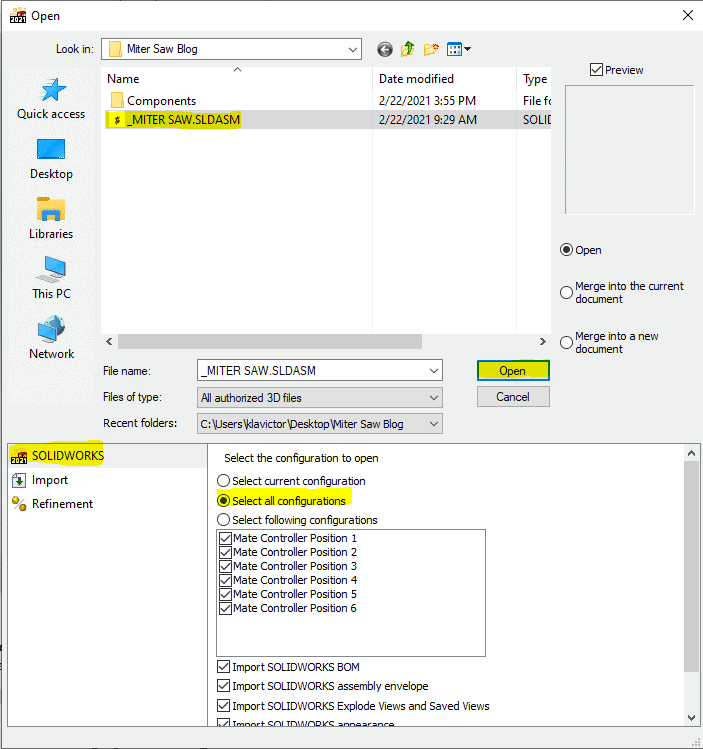This screenshot has width=703, height=749.
Task: Open the Recent folders dropdown
Action: (x=320, y=424)
